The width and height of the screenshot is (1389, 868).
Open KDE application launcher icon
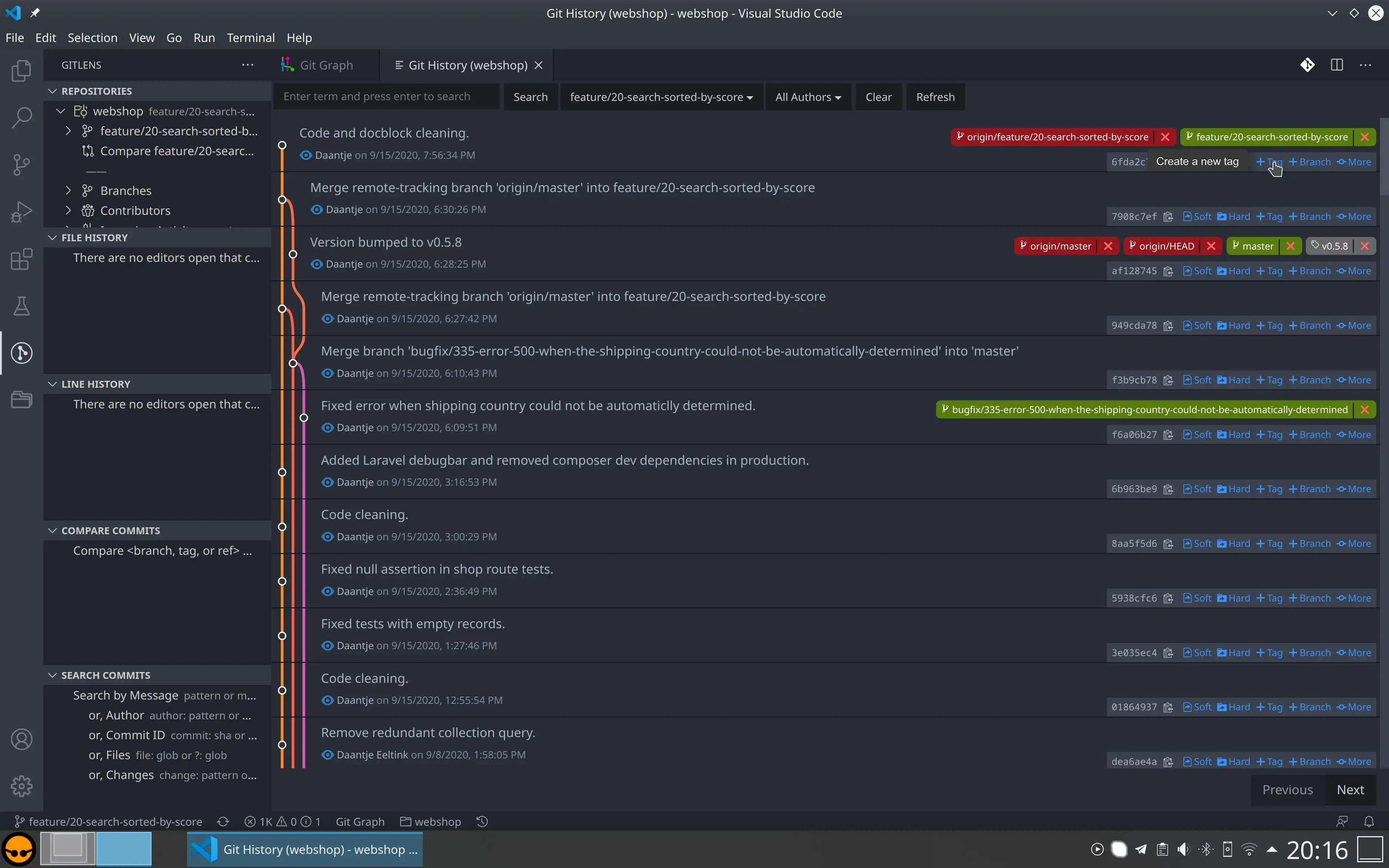click(x=19, y=849)
